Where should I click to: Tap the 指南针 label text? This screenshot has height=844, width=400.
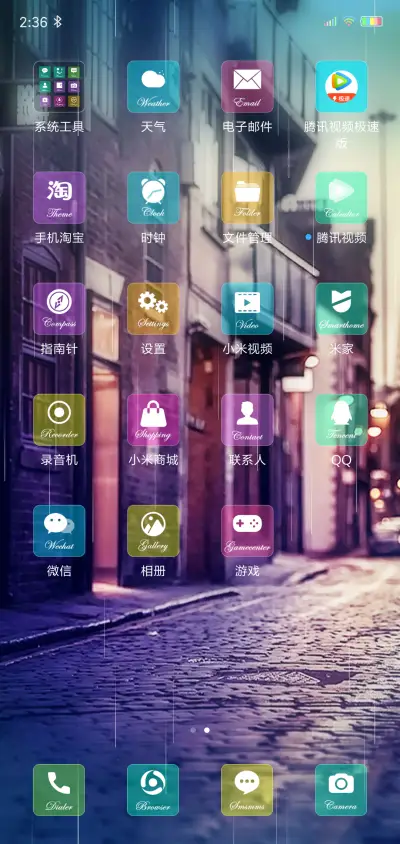click(x=59, y=349)
